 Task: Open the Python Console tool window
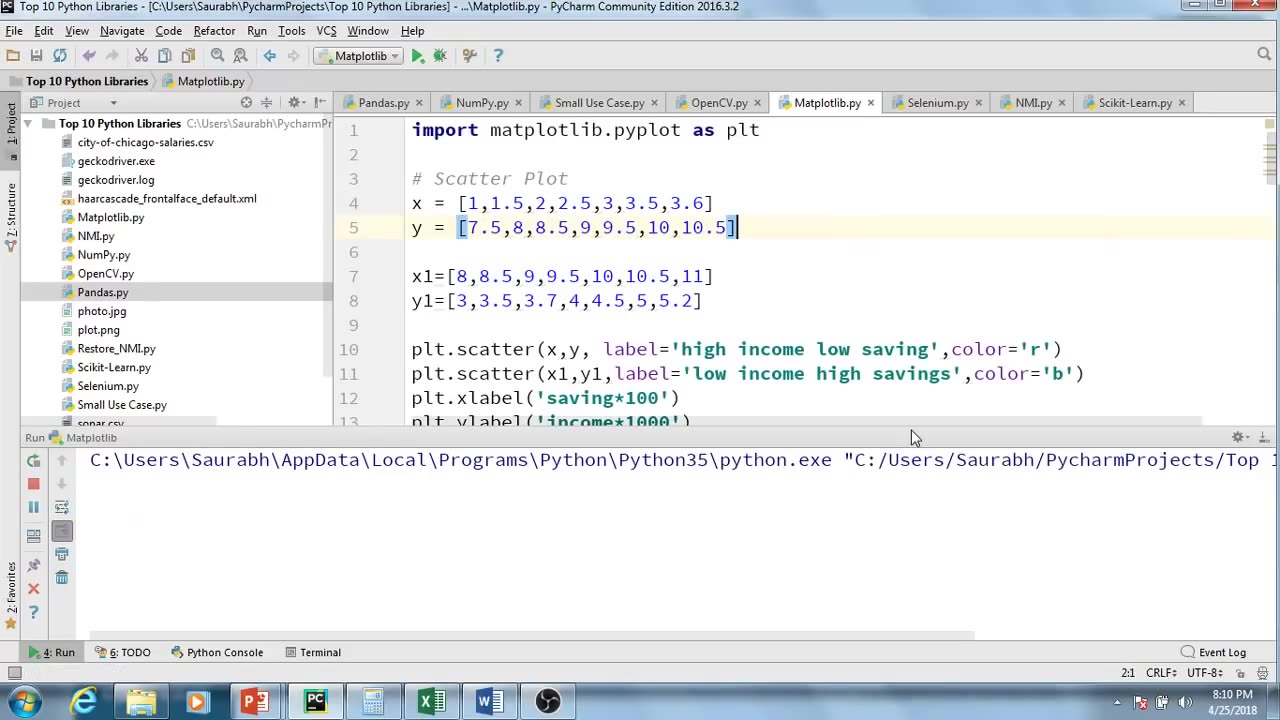[217, 653]
